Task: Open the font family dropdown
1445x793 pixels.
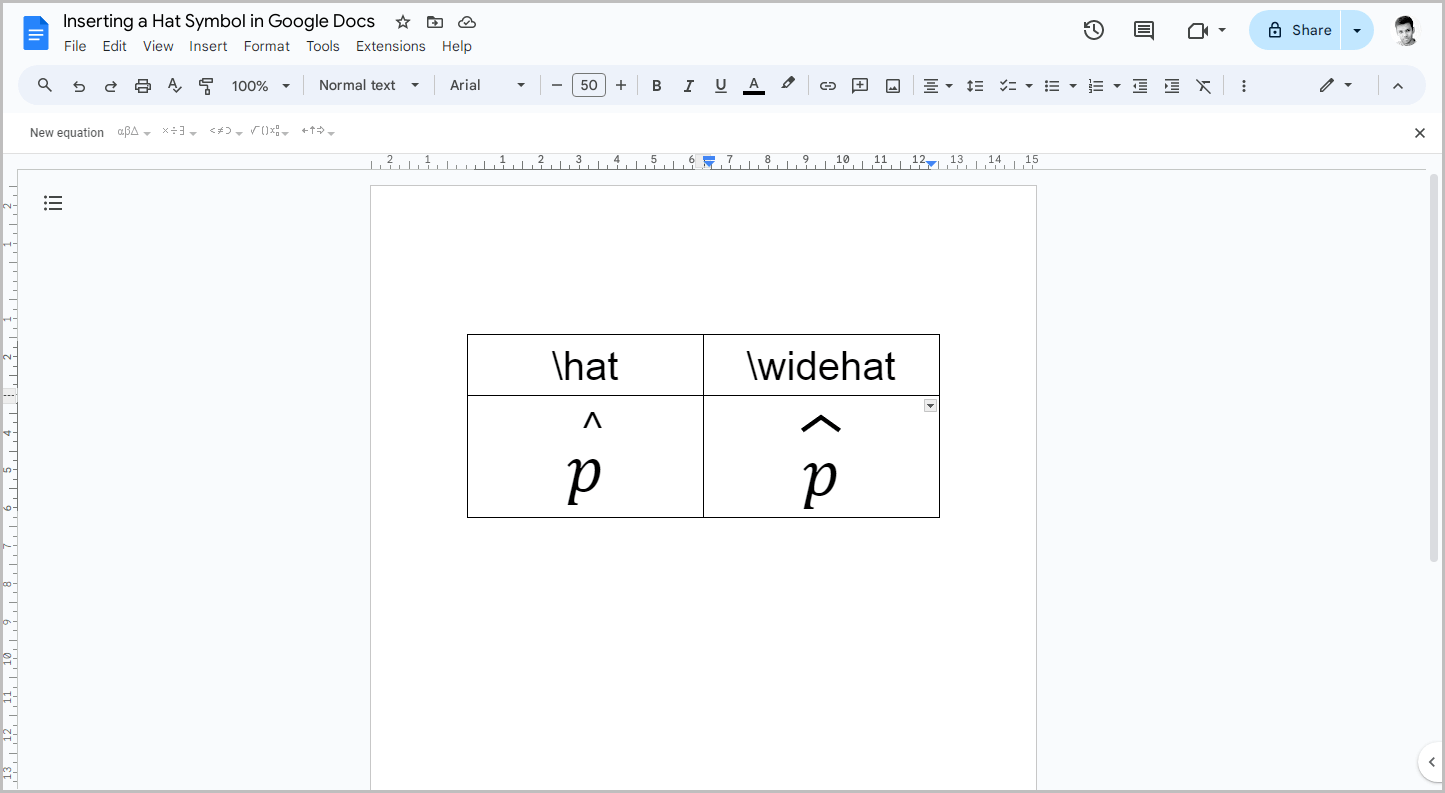Action: 487,85
